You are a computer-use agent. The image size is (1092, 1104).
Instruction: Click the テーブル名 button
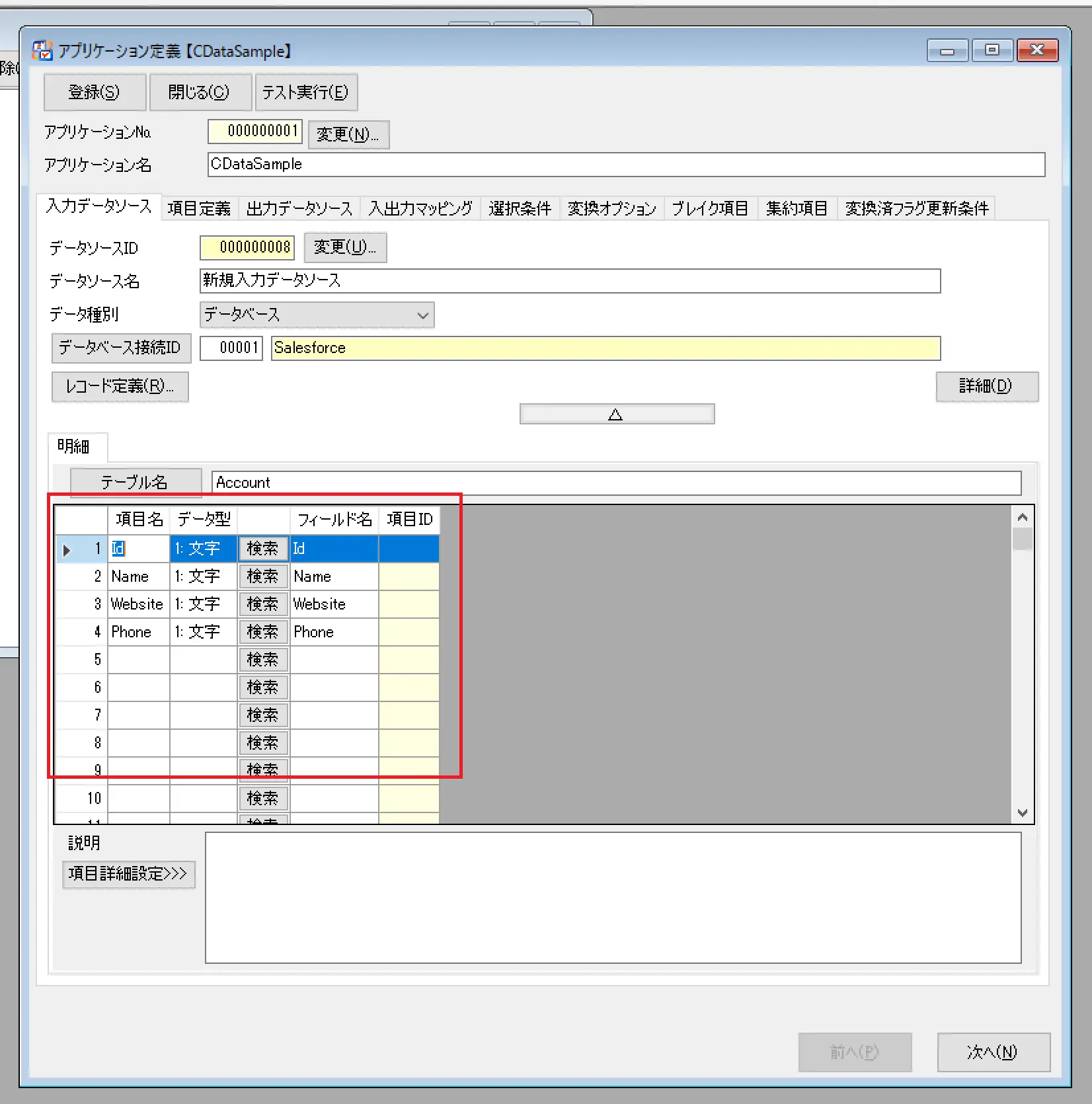click(136, 483)
